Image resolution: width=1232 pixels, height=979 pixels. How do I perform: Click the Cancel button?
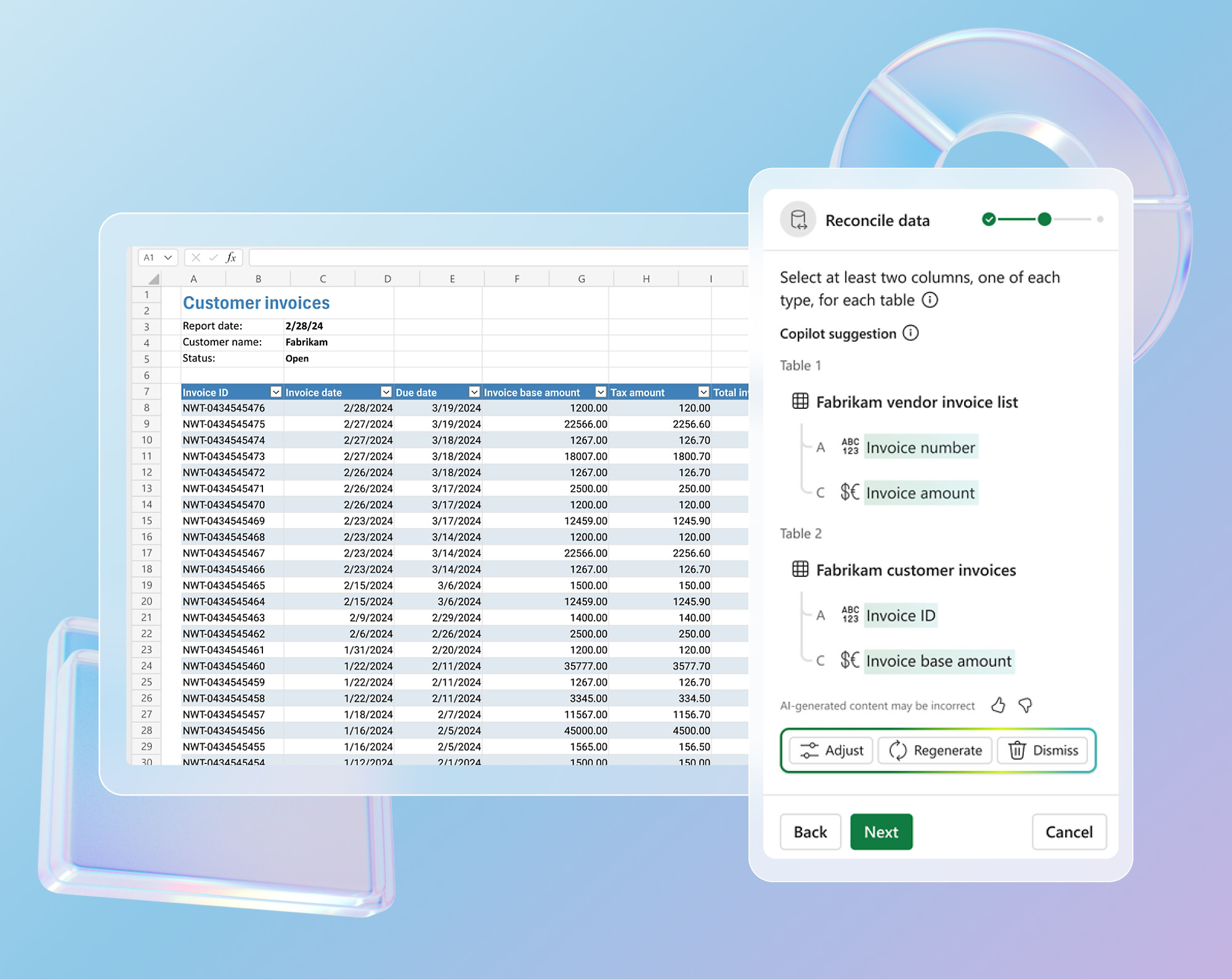1069,832
